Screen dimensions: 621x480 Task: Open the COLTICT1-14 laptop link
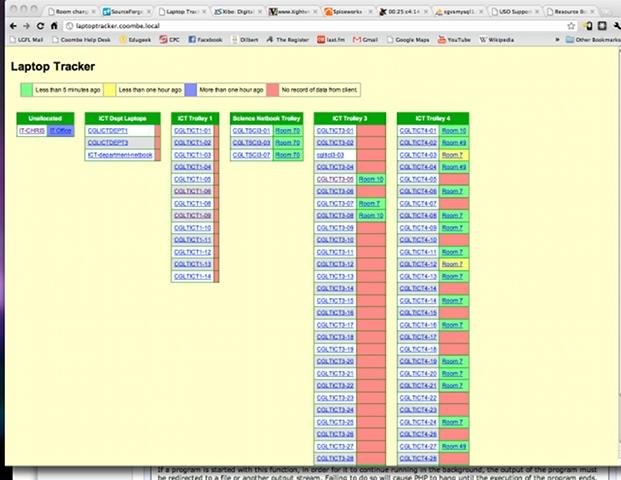pyautogui.click(x=192, y=276)
